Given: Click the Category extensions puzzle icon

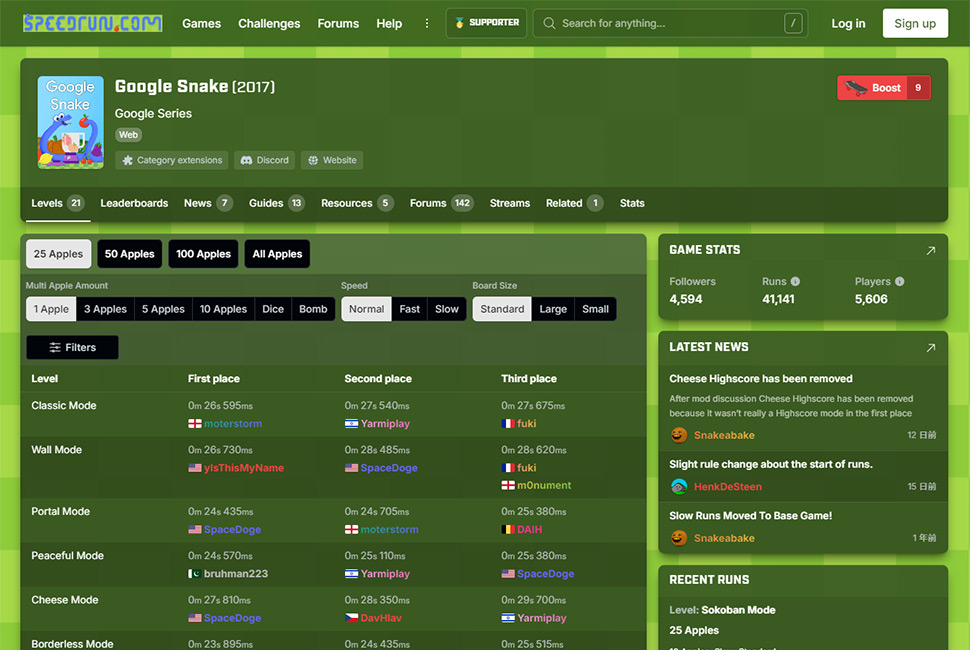Looking at the screenshot, I should pyautogui.click(x=127, y=160).
